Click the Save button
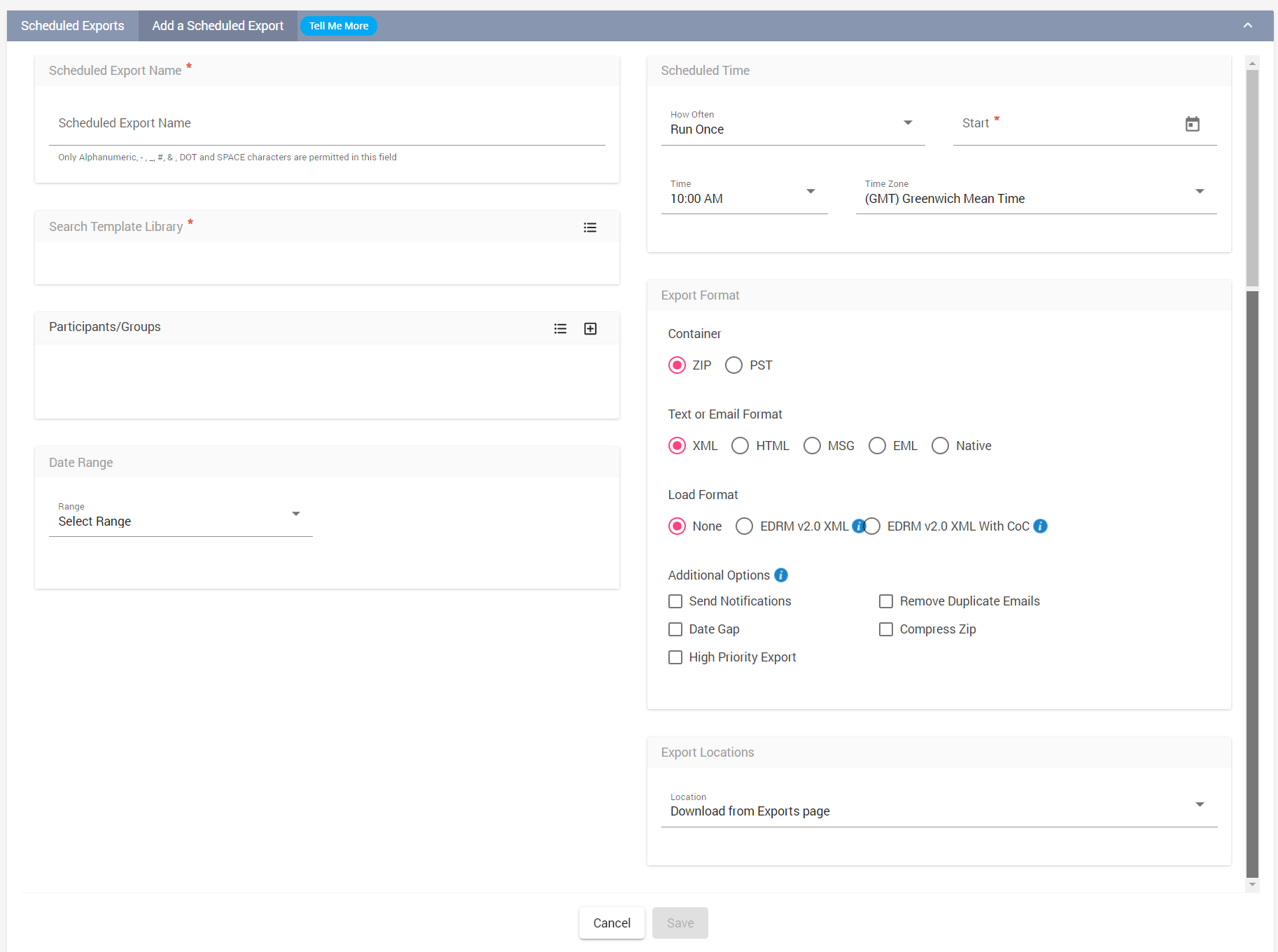The image size is (1278, 952). click(680, 923)
